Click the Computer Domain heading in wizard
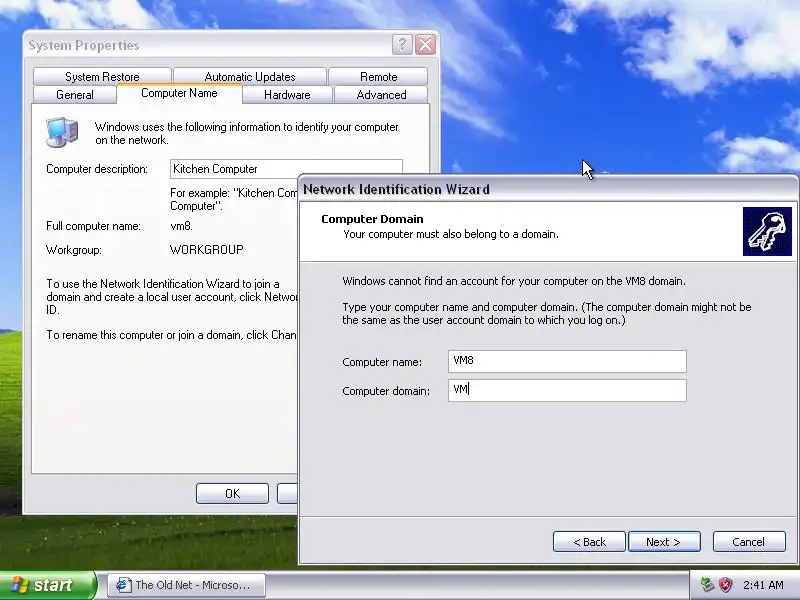The image size is (800, 600). 372,219
